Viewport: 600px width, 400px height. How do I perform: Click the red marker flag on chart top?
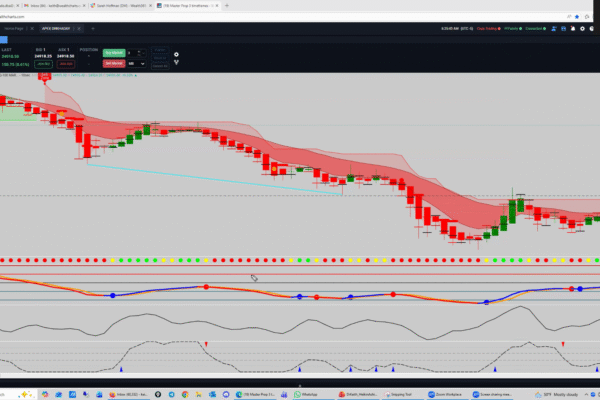pos(45,76)
